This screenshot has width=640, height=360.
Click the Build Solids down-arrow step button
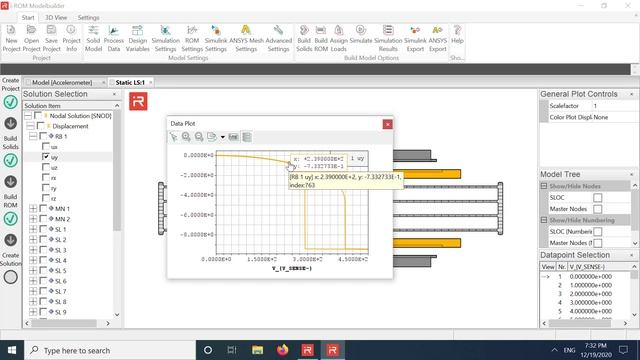point(11,123)
